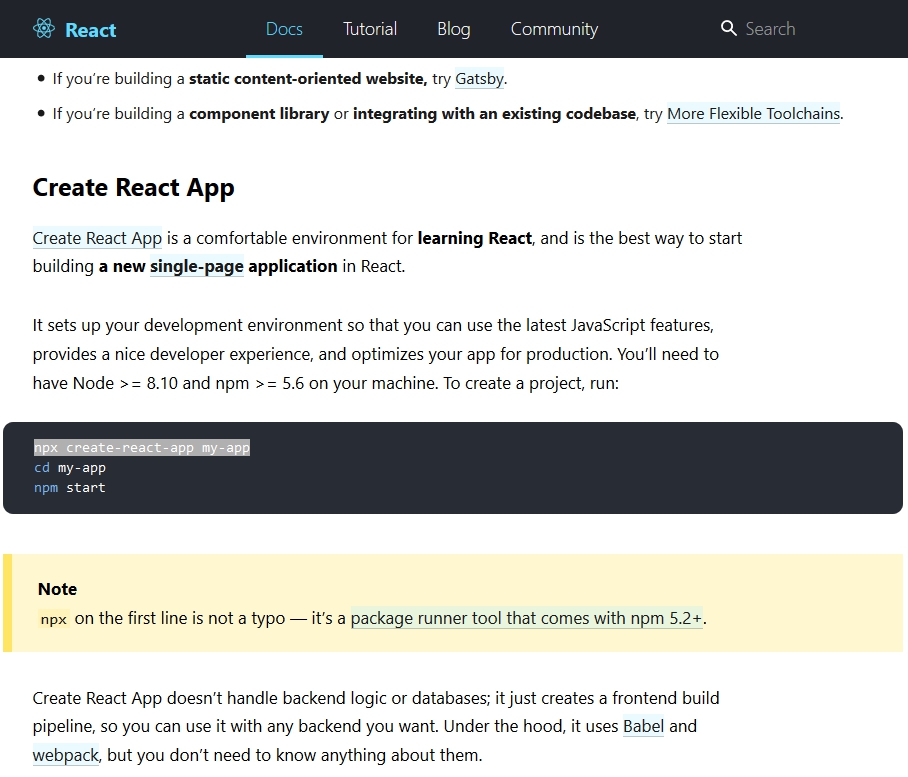Screen dimensions: 908x777
Task: Click bold text static content-oriented website
Action: pyautogui.click(x=308, y=79)
